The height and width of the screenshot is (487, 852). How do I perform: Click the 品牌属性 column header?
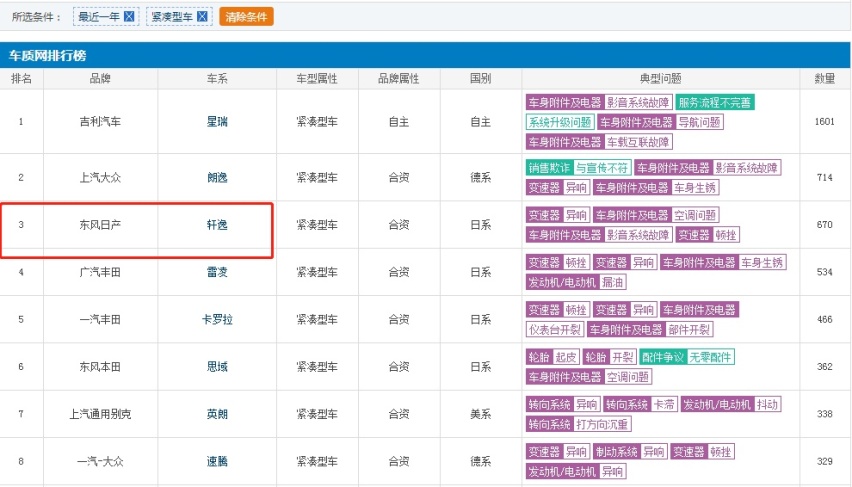tap(399, 79)
